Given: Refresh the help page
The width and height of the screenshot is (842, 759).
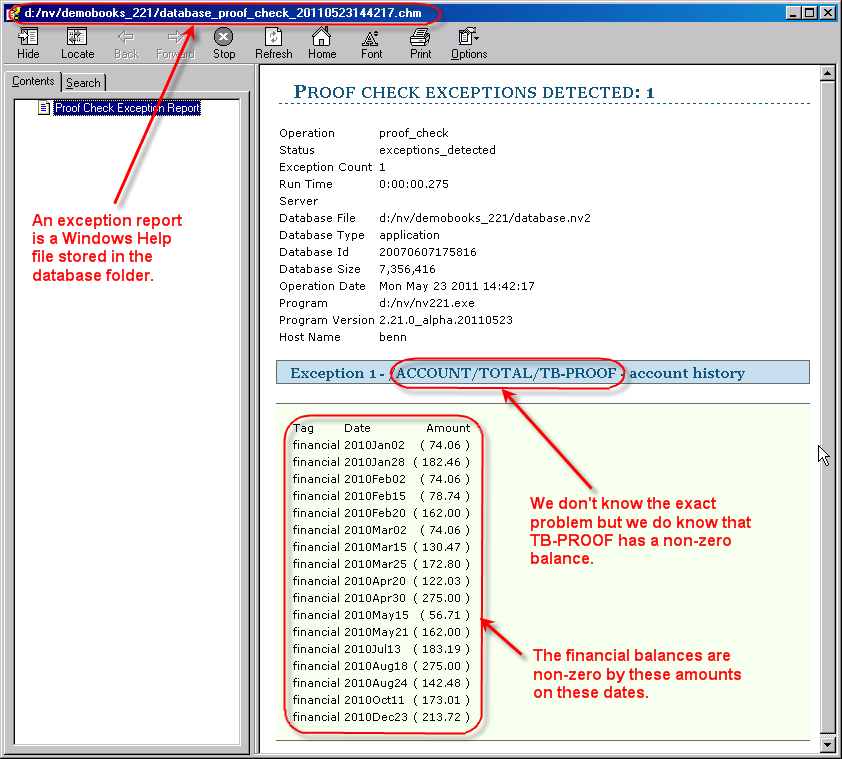Looking at the screenshot, I should pos(273,43).
